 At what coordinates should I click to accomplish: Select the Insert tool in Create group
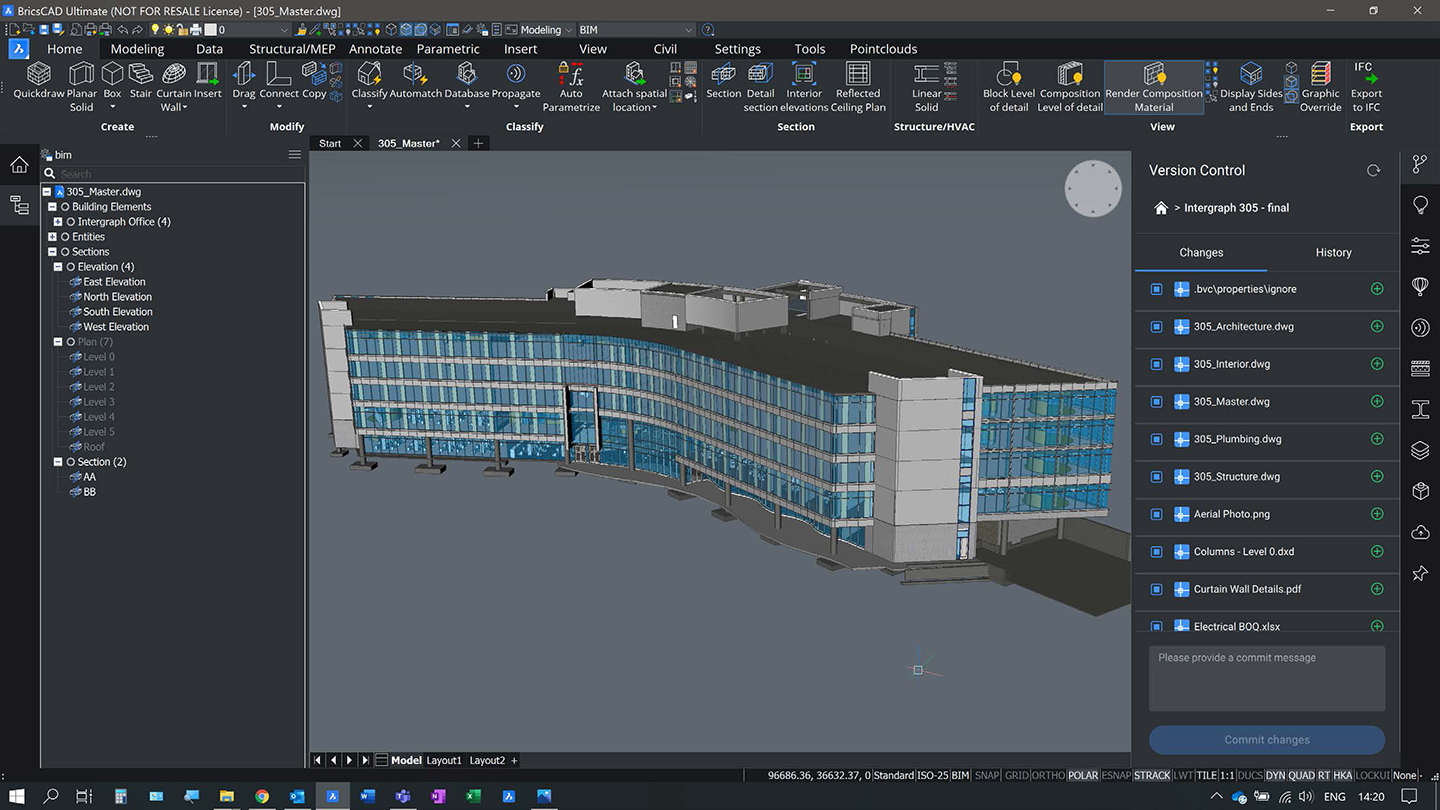tap(208, 82)
